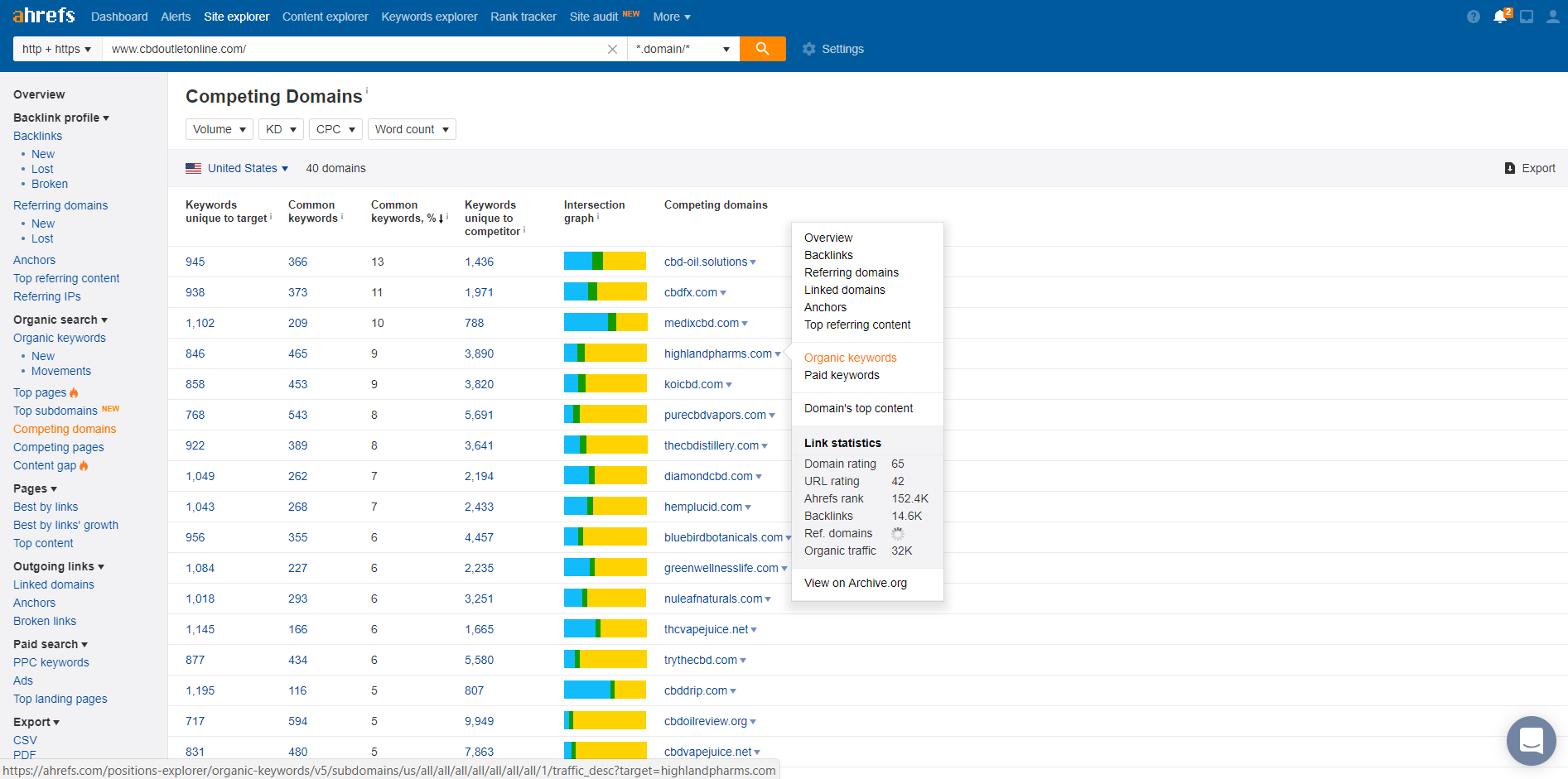The width and height of the screenshot is (1568, 779).
Task: Open PPC keywords in the sidebar
Action: click(51, 662)
